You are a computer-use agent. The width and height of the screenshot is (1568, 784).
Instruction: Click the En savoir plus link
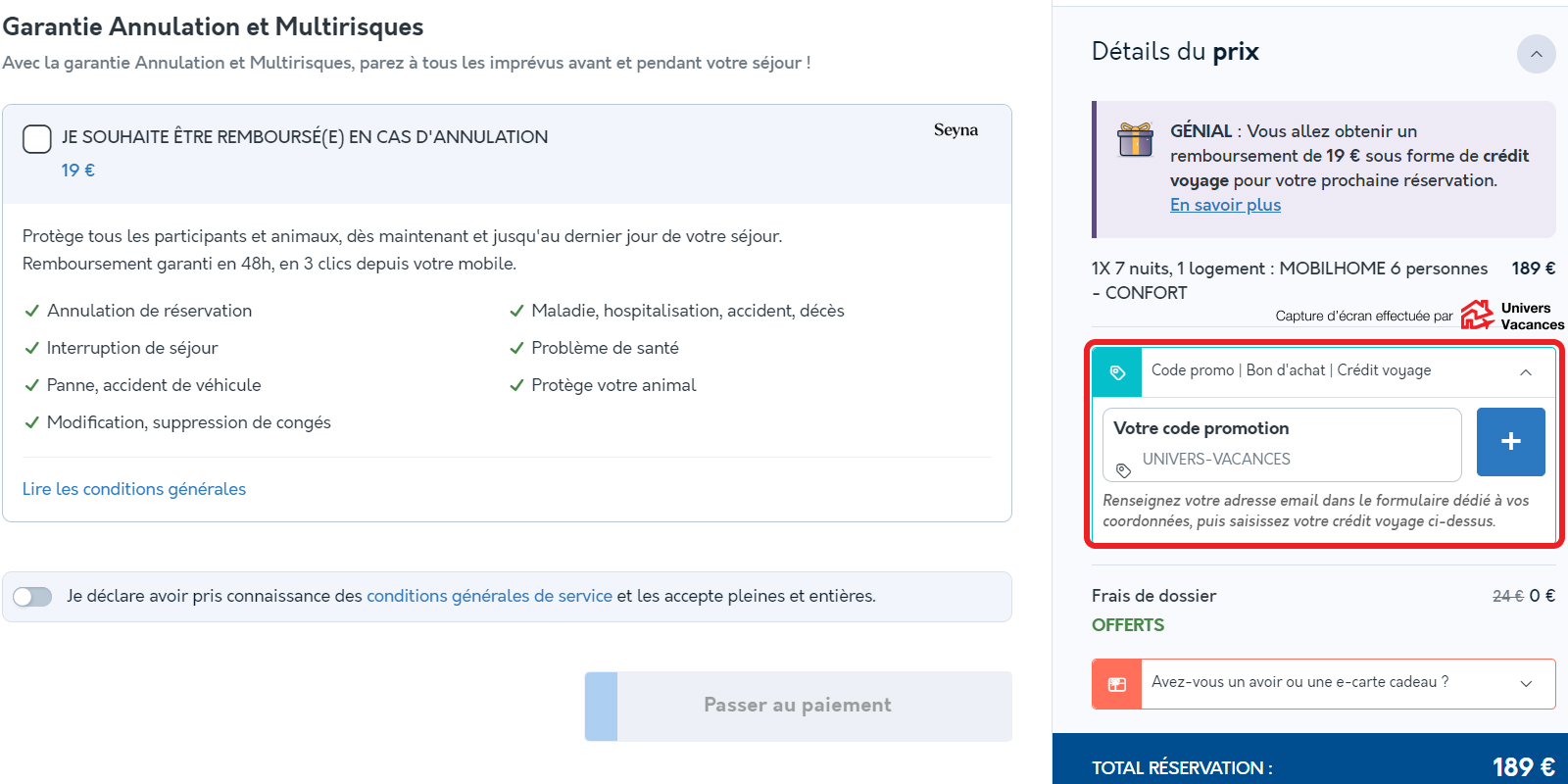pyautogui.click(x=1225, y=205)
